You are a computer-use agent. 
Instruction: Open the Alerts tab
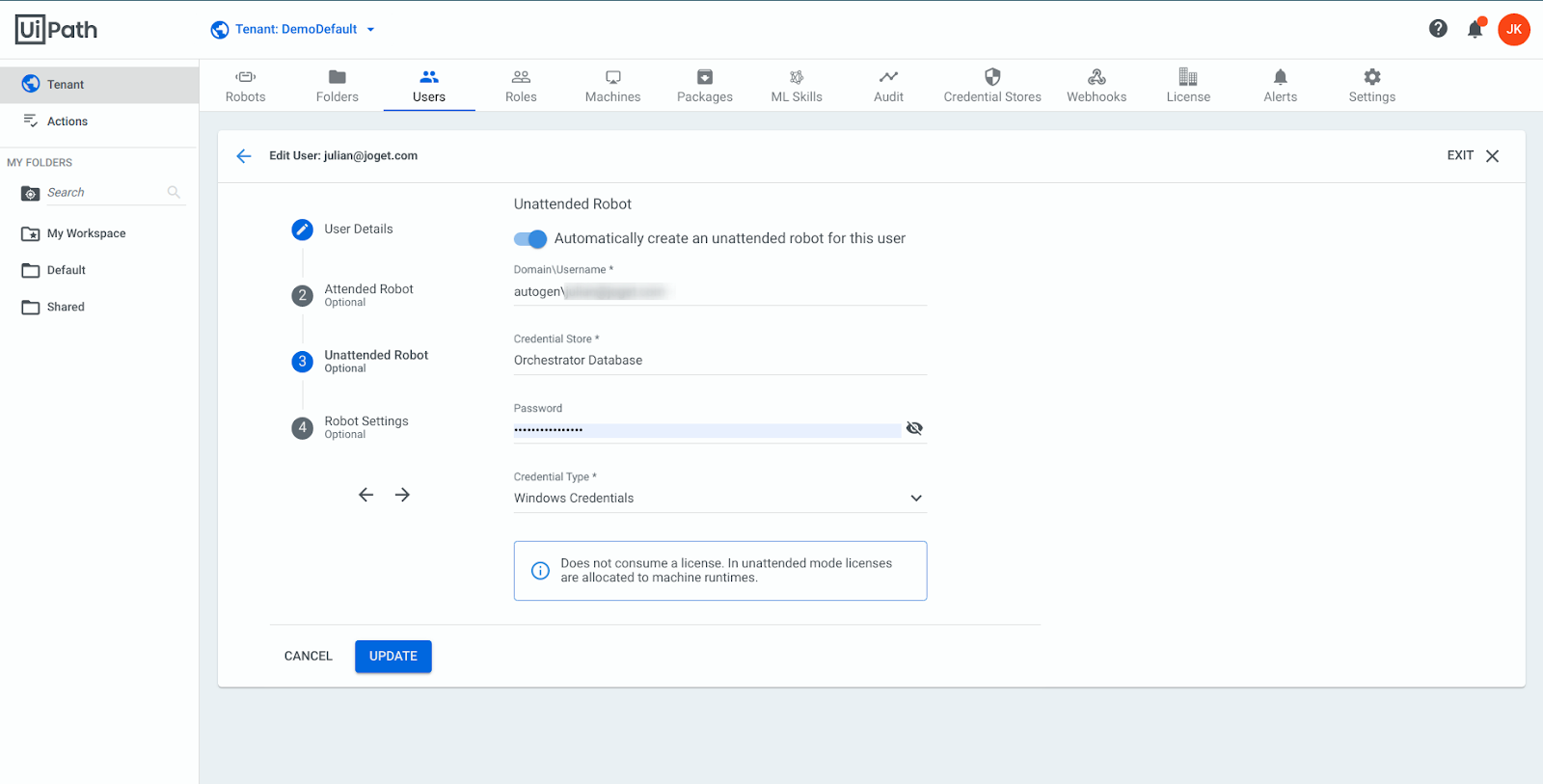pyautogui.click(x=1280, y=86)
